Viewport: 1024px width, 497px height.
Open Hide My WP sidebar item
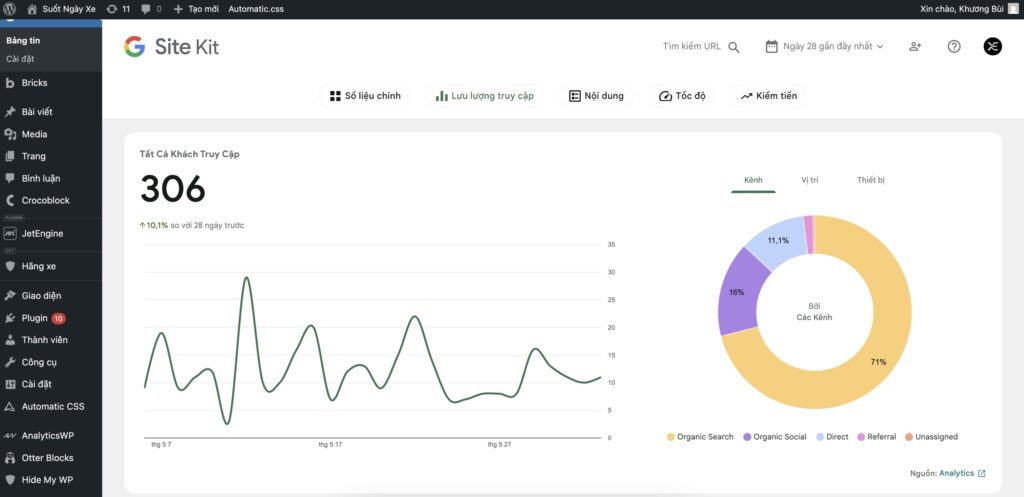pyautogui.click(x=47, y=480)
